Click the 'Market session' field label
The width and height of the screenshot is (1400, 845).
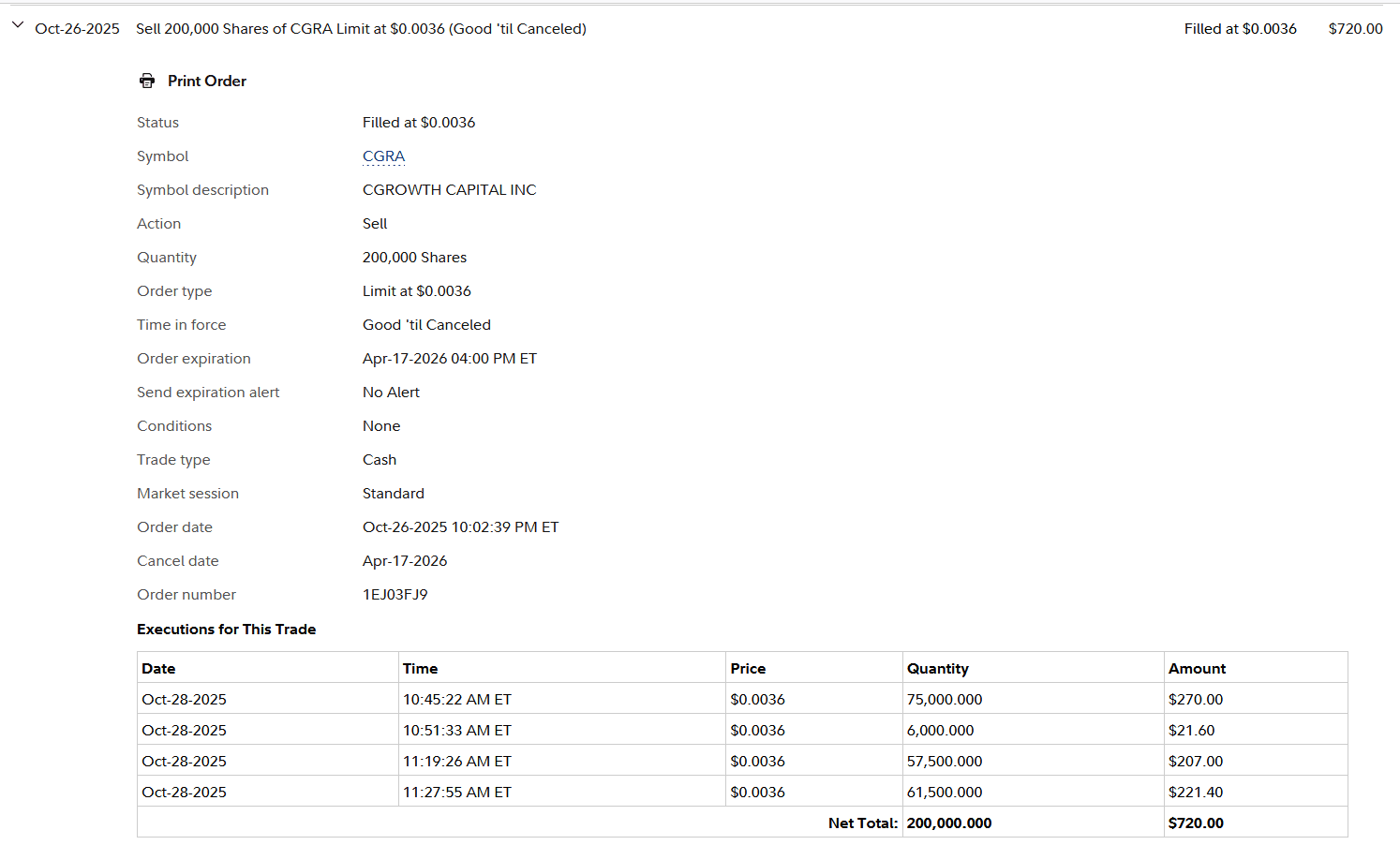pyautogui.click(x=187, y=494)
